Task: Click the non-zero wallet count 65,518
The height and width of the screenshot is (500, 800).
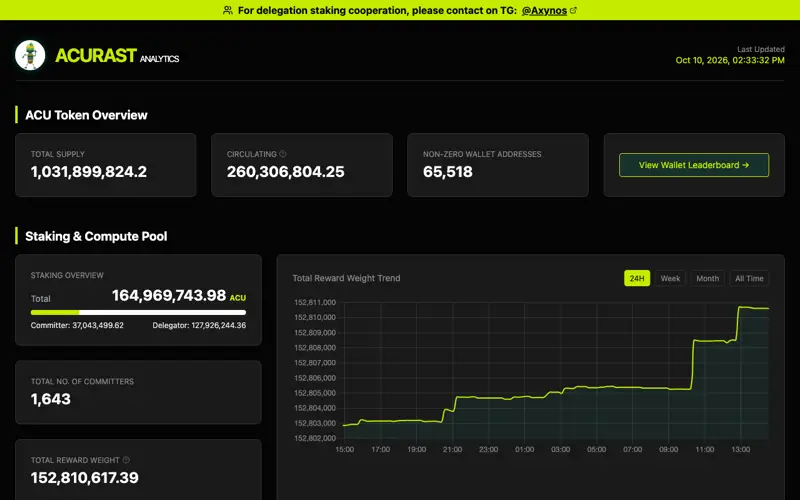Action: pos(447,172)
